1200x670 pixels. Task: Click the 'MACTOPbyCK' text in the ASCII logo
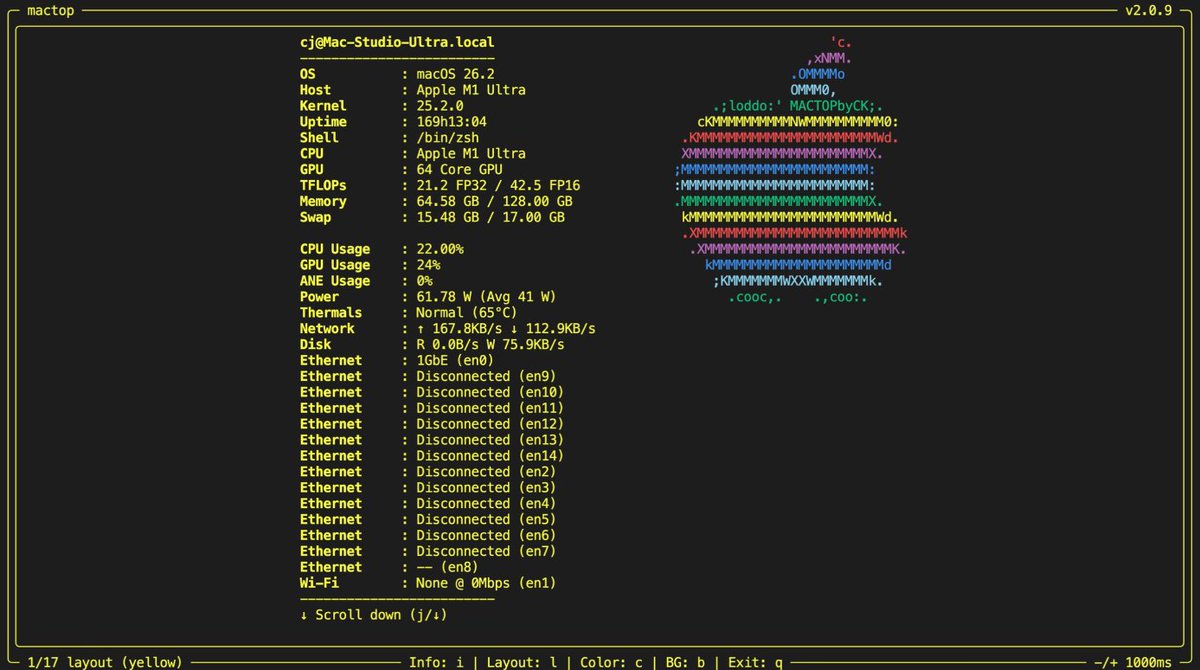click(829, 106)
